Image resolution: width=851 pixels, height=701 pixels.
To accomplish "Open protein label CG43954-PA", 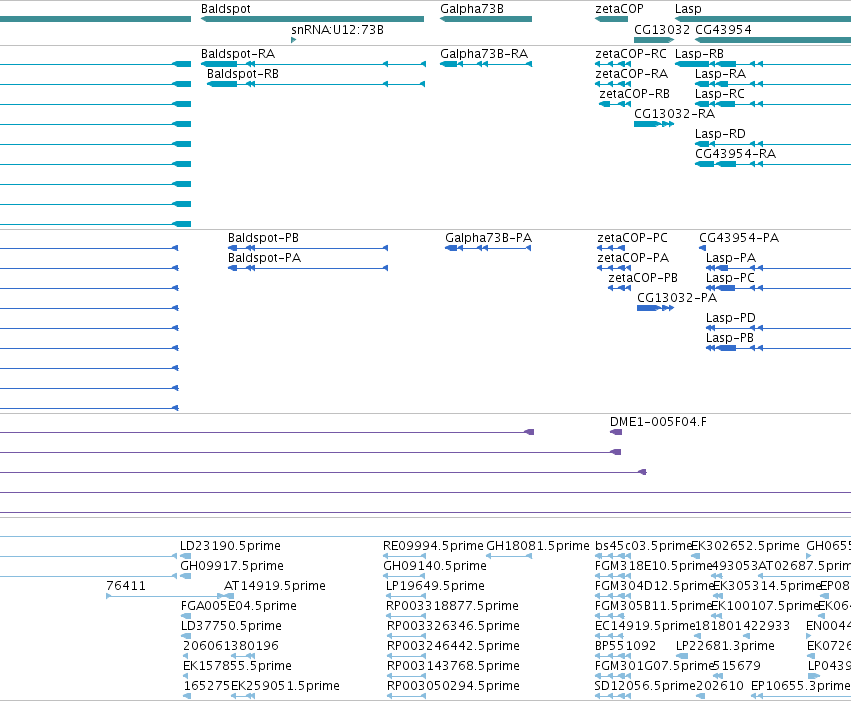I will pyautogui.click(x=739, y=238).
